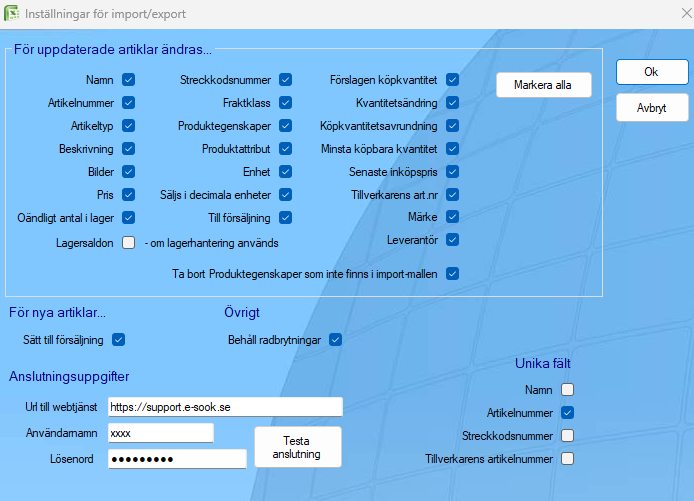Click the Markera alla button
The height and width of the screenshot is (501, 694).
pos(544,85)
